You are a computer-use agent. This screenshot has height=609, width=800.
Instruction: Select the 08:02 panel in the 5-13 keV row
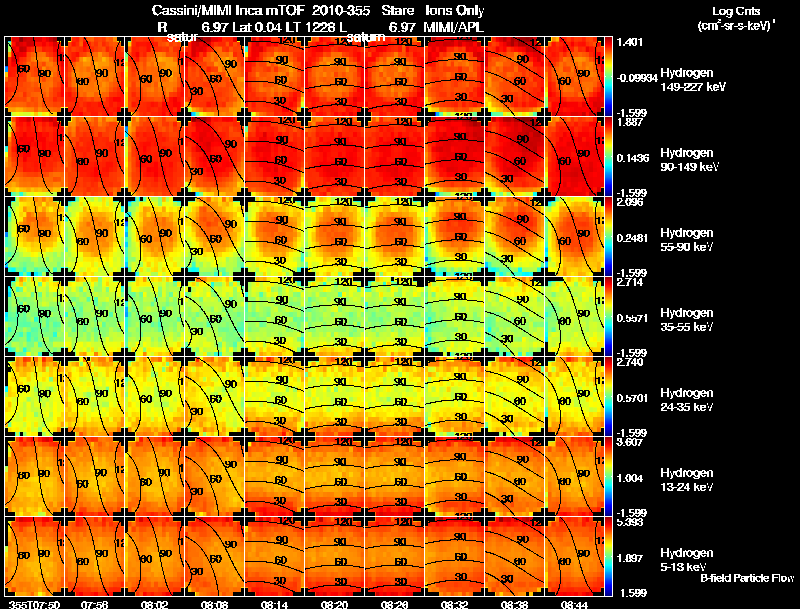coord(154,557)
